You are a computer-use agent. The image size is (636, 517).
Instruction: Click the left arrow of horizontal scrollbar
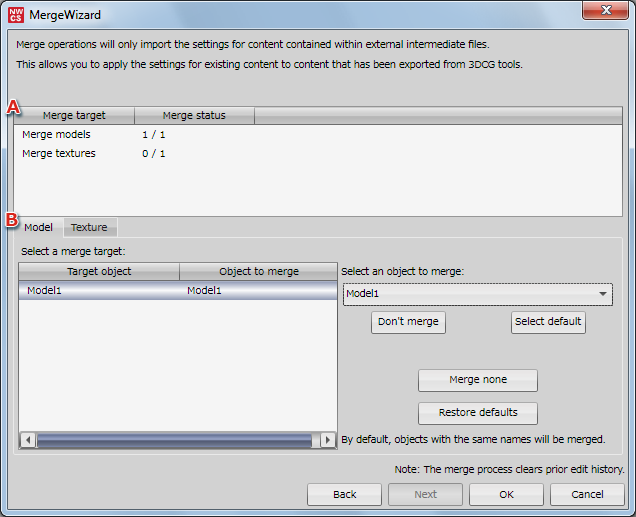coord(28,440)
